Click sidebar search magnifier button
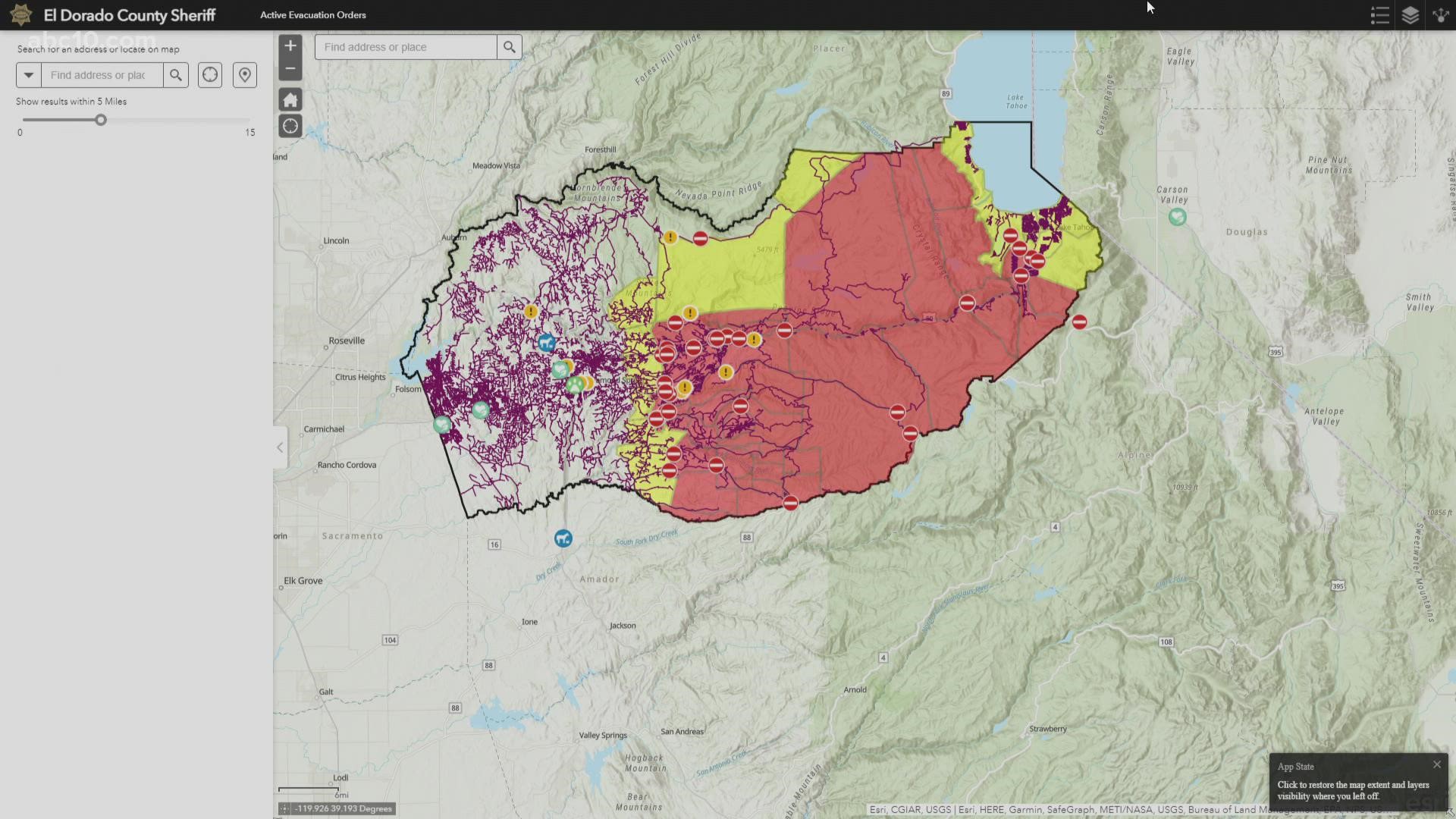 (x=176, y=75)
